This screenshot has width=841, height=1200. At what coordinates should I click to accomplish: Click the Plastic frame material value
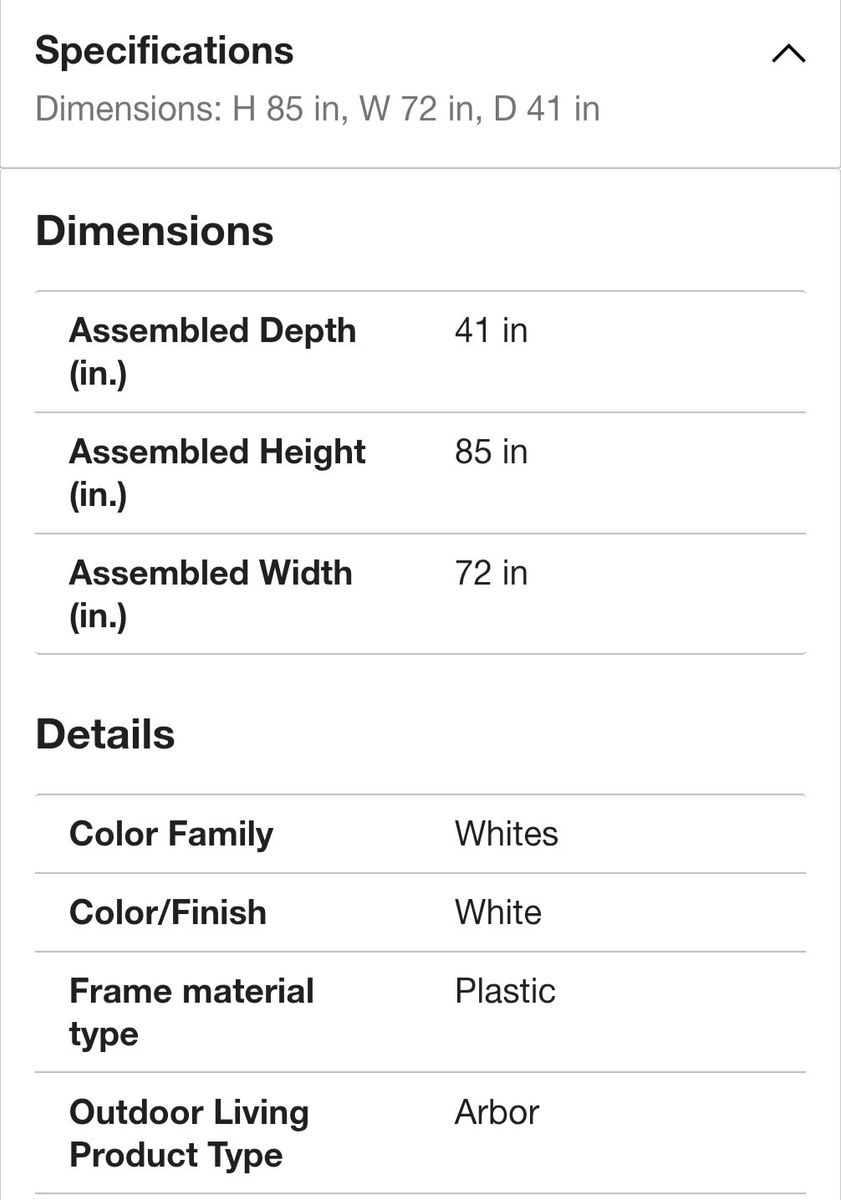point(505,991)
